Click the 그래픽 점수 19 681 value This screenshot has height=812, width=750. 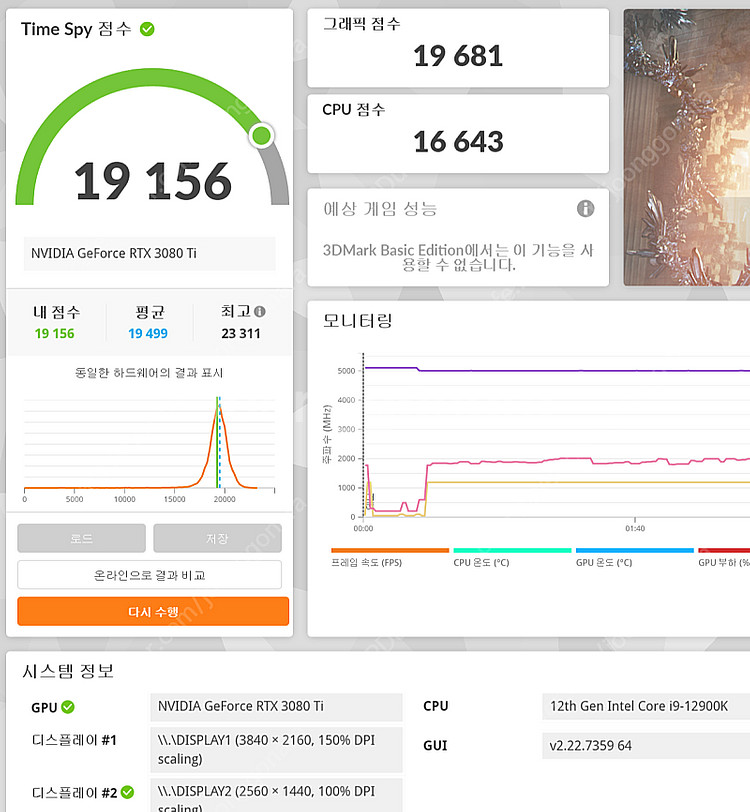coord(458,56)
